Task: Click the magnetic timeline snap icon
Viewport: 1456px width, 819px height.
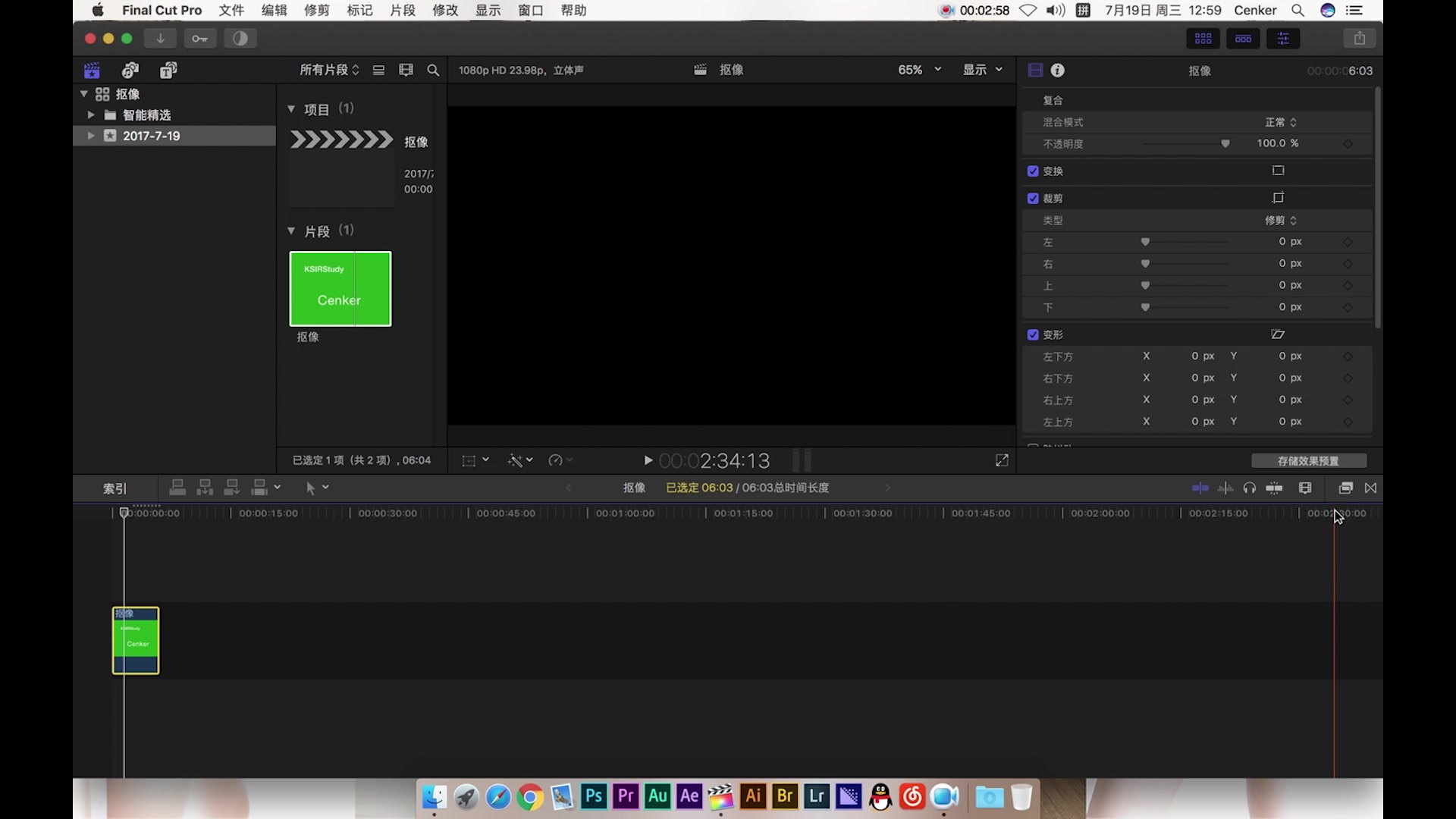Action: pos(1274,488)
